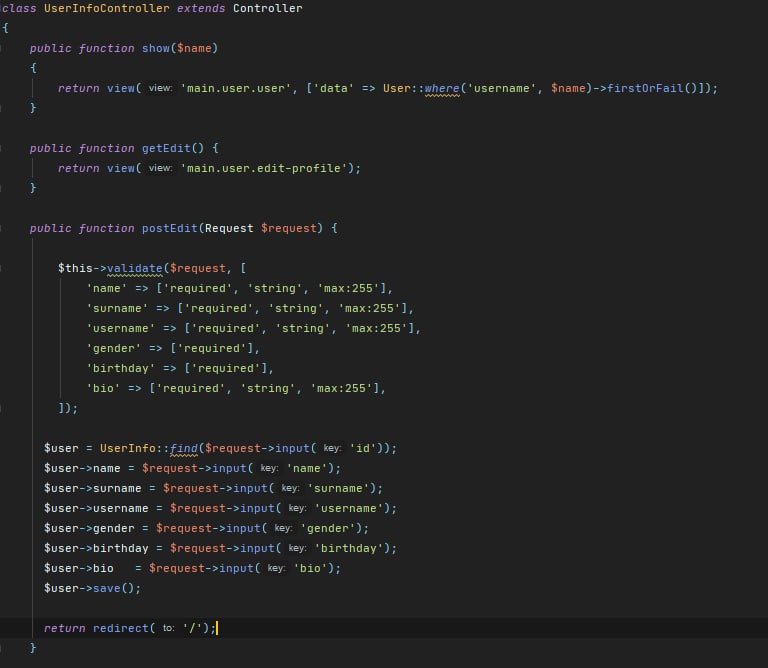Click the closing ]); of validate array
Screen dimensions: 768x668
68,408
